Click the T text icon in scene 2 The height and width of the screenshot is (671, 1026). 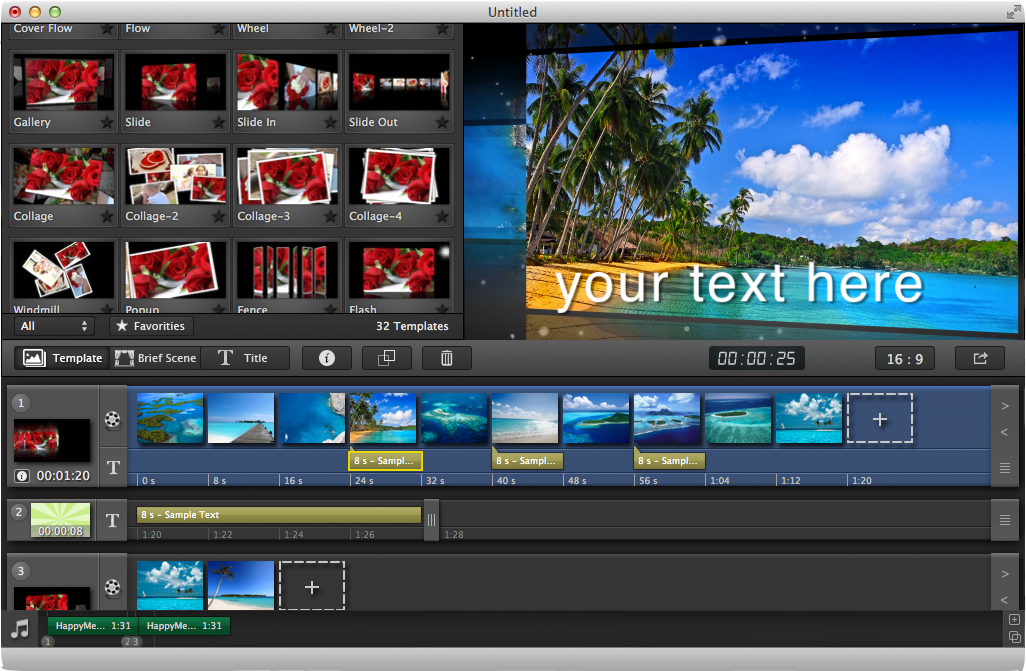pos(113,520)
